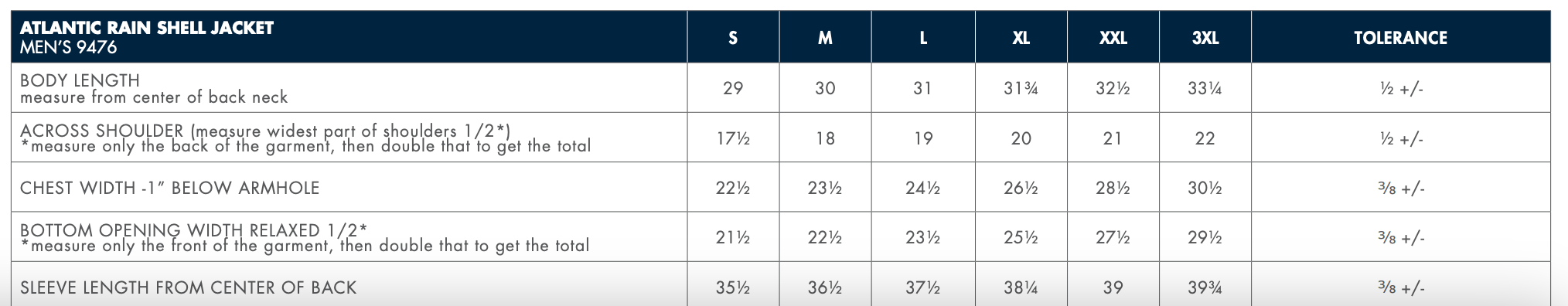Click the Bottom Opening Width Relaxed label
The height and width of the screenshot is (306, 1568).
[305, 238]
